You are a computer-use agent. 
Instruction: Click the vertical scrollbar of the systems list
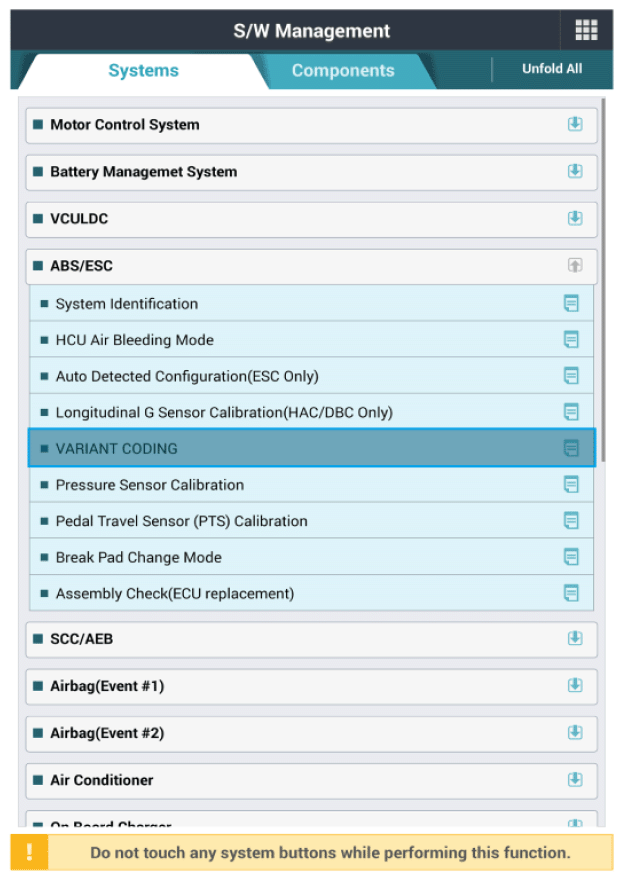point(603,279)
